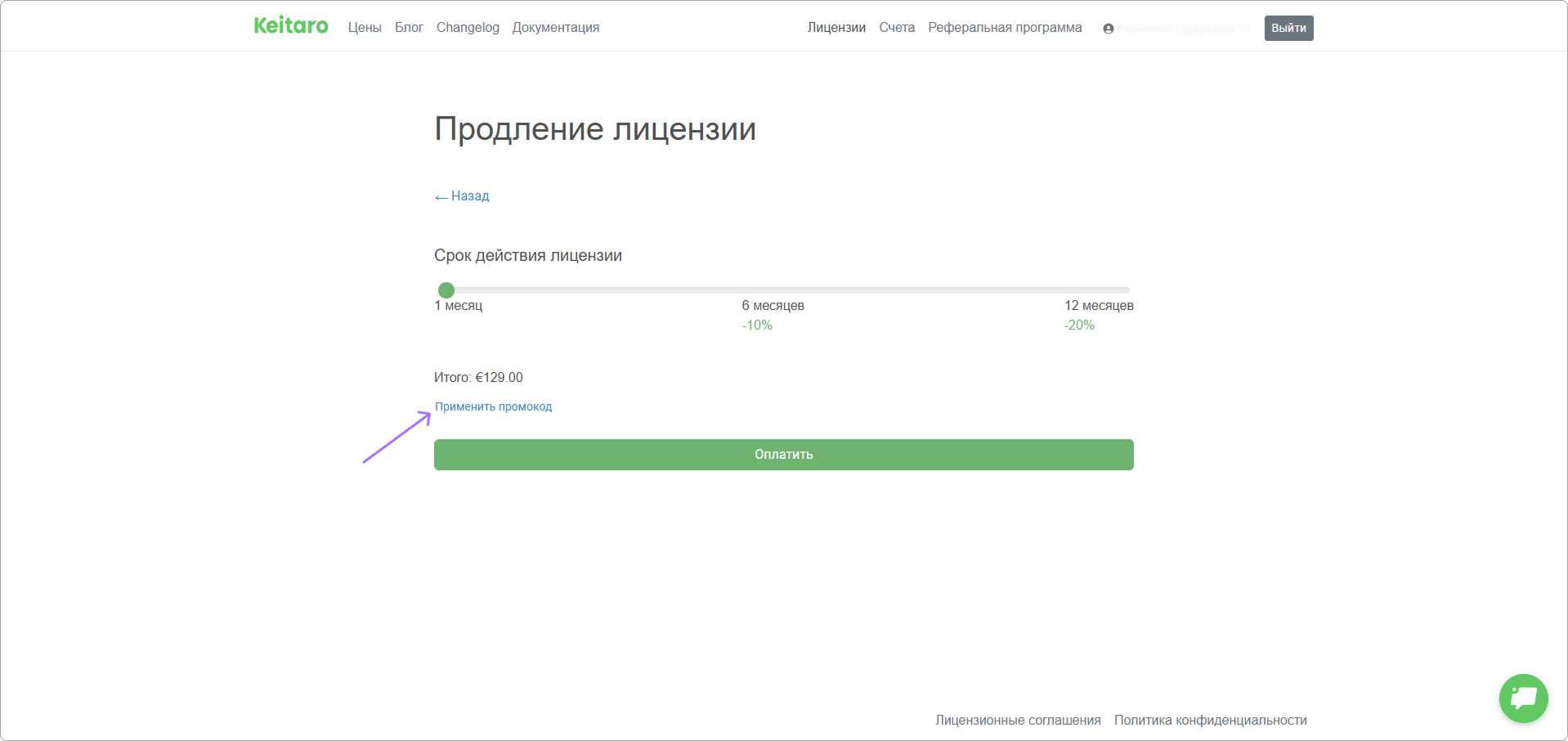Open Лицензионные соглашения in the footer
Viewport: 1568px width, 741px height.
click(1018, 721)
